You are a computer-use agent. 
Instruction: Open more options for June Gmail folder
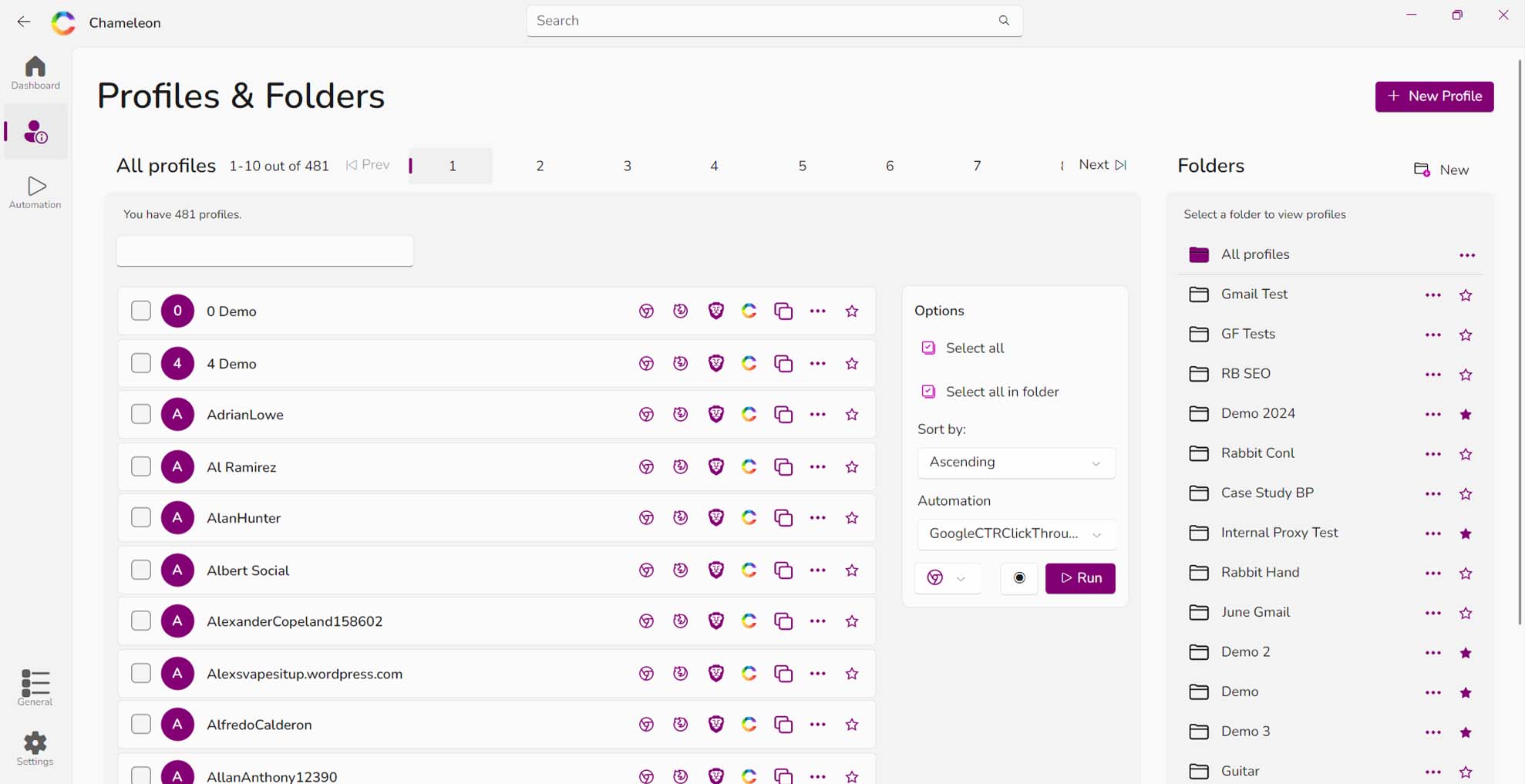click(x=1433, y=614)
